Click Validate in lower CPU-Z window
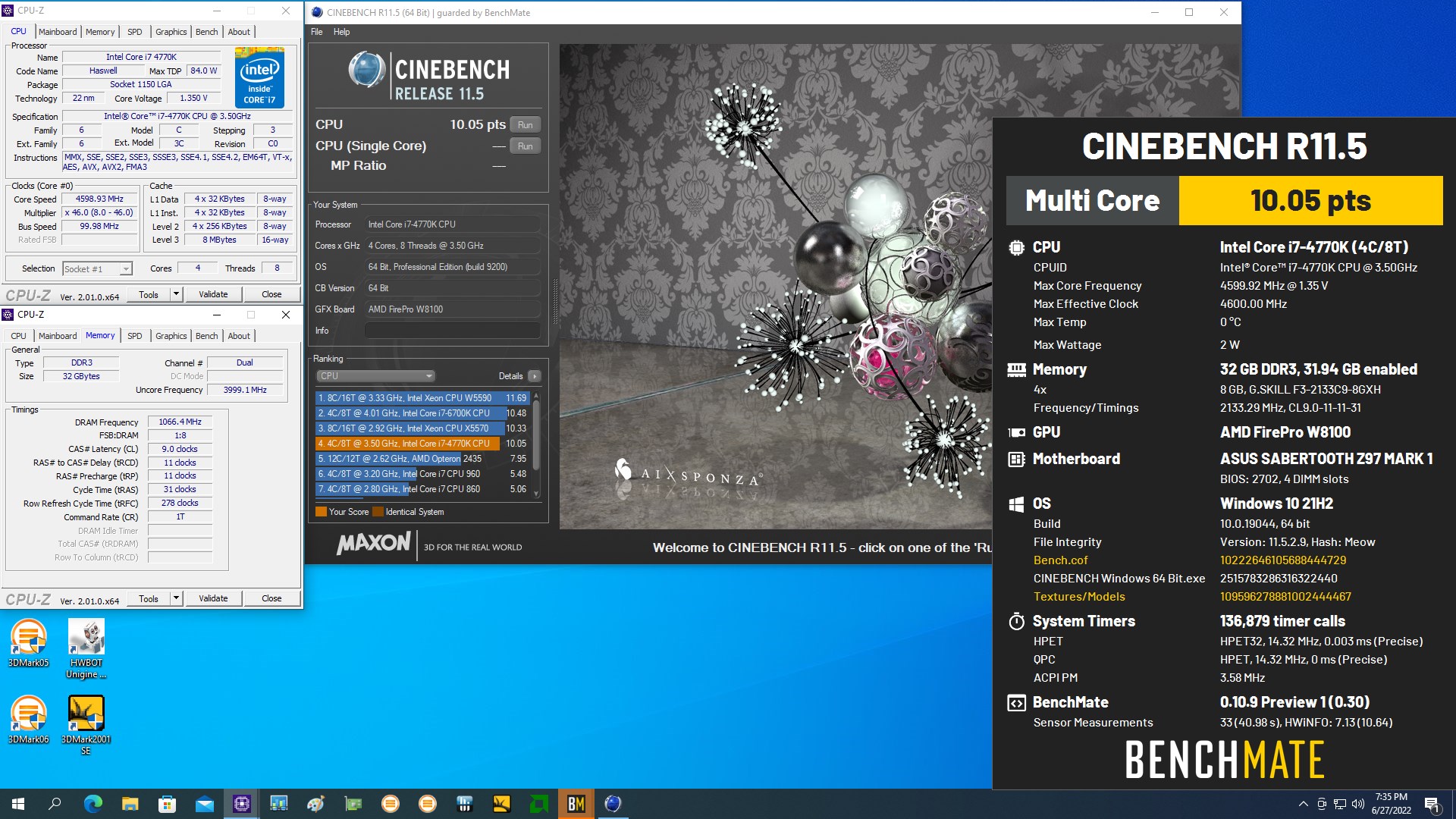The image size is (1456, 819). [x=213, y=598]
